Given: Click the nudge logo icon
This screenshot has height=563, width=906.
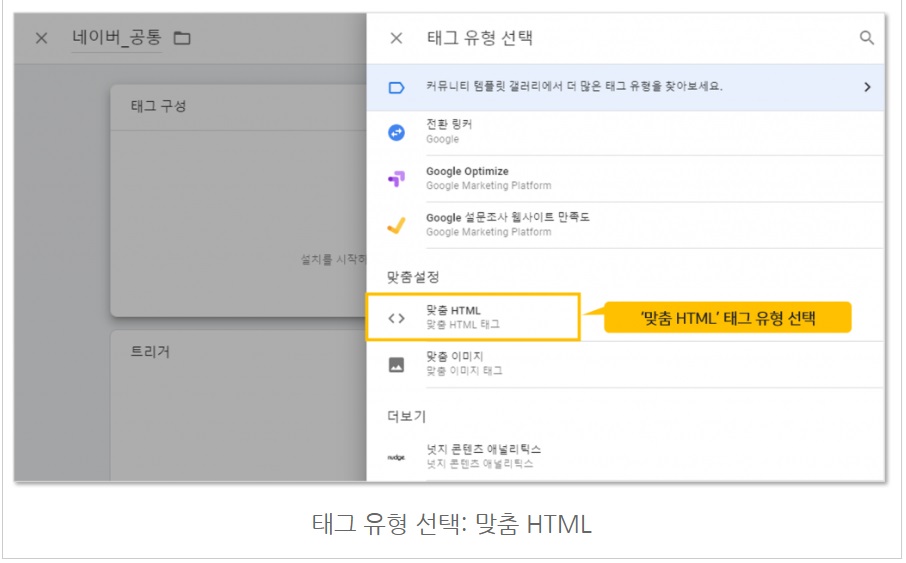Looking at the screenshot, I should (396, 457).
